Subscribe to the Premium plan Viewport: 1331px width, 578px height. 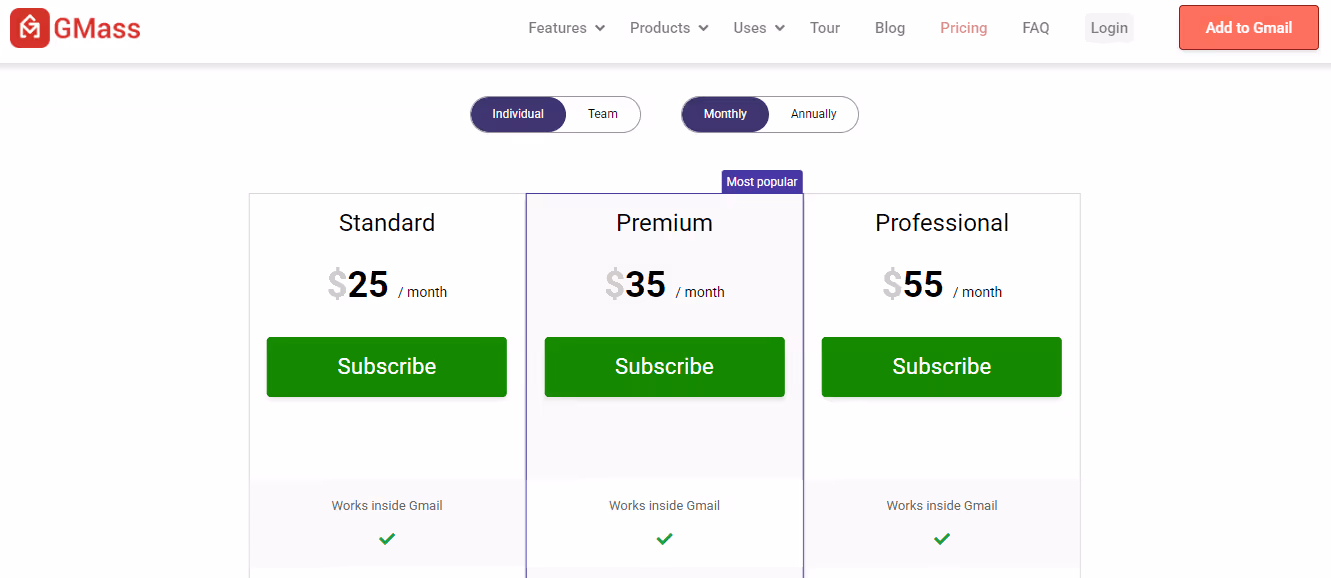(x=664, y=367)
